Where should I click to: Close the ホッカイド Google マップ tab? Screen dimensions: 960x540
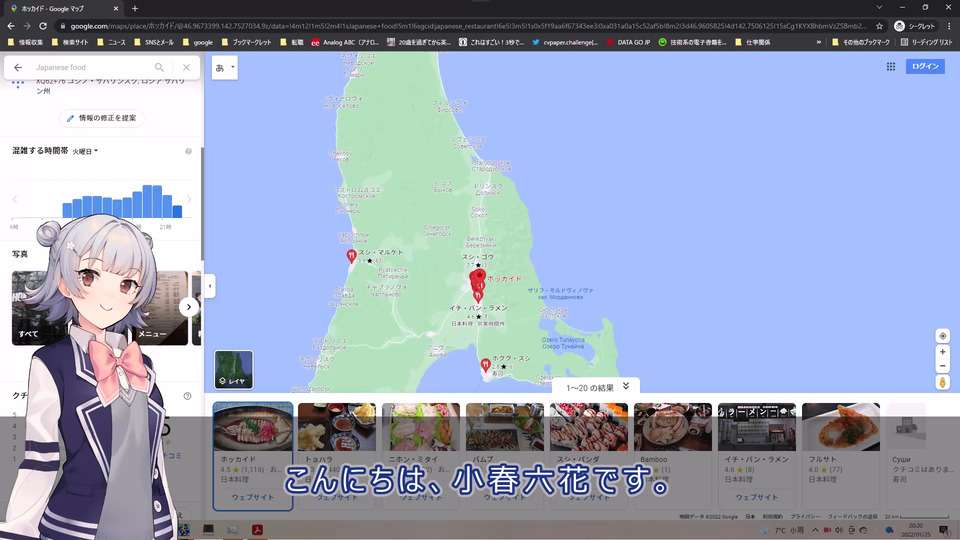point(116,9)
